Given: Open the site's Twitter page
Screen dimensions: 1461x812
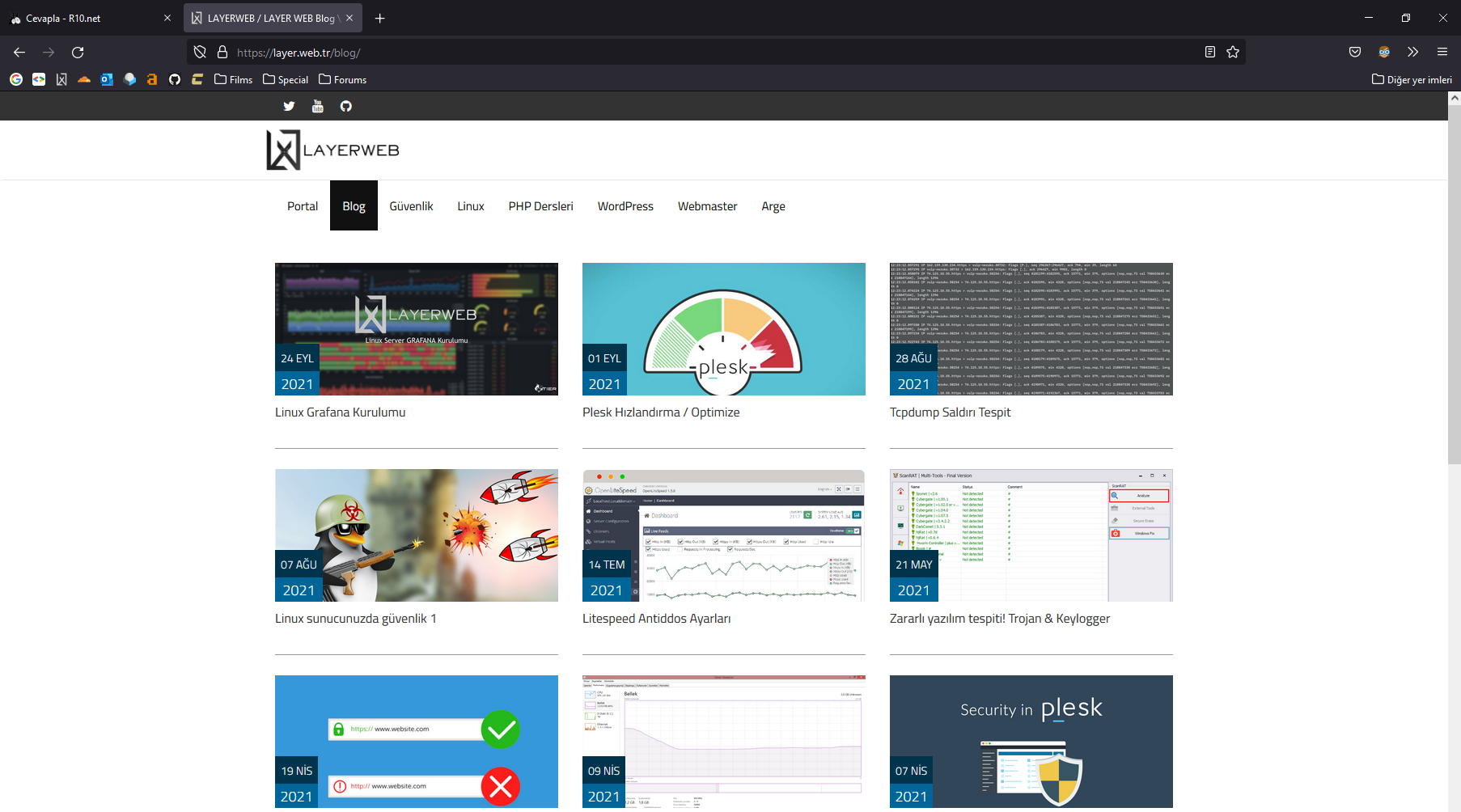Looking at the screenshot, I should coord(289,106).
